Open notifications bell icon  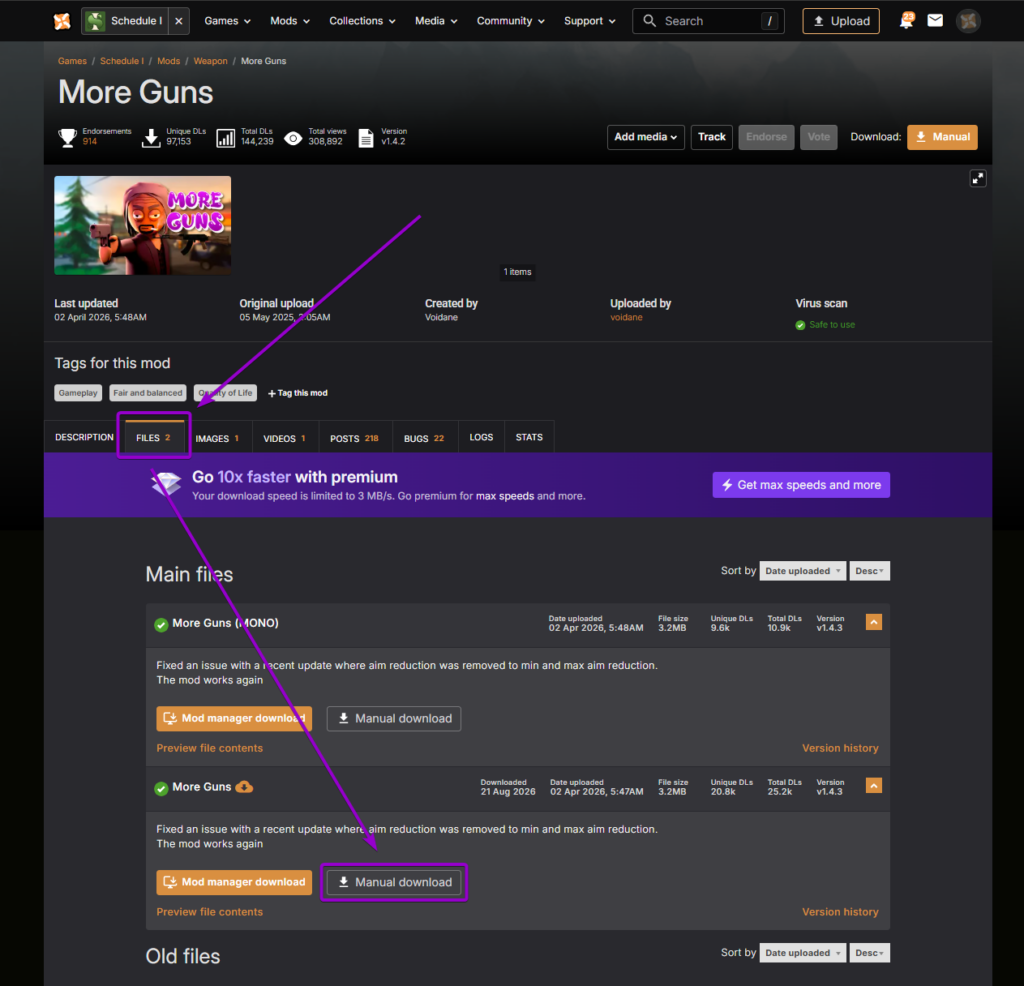(906, 21)
